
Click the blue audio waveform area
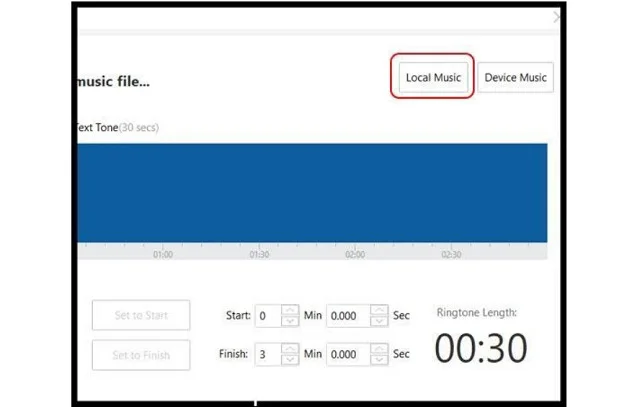tap(312, 193)
